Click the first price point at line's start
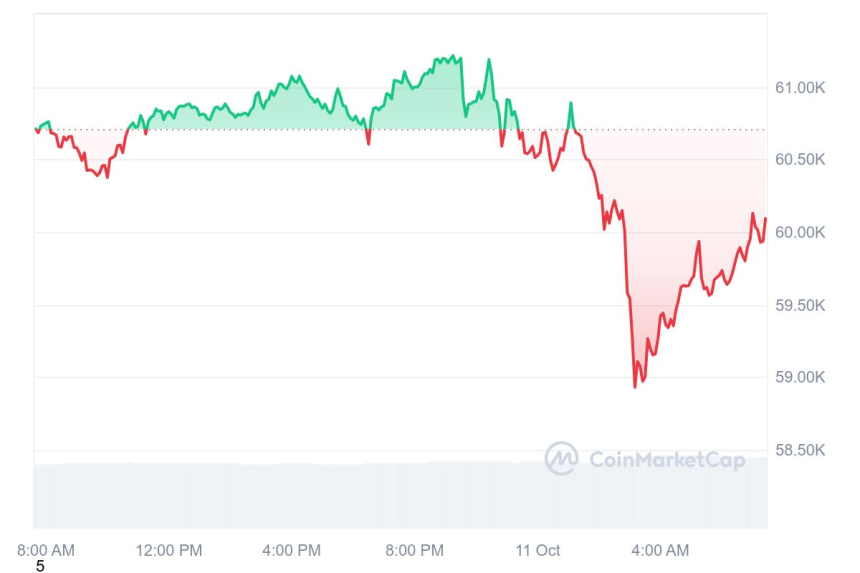This screenshot has width=860, height=573. click(x=36, y=129)
